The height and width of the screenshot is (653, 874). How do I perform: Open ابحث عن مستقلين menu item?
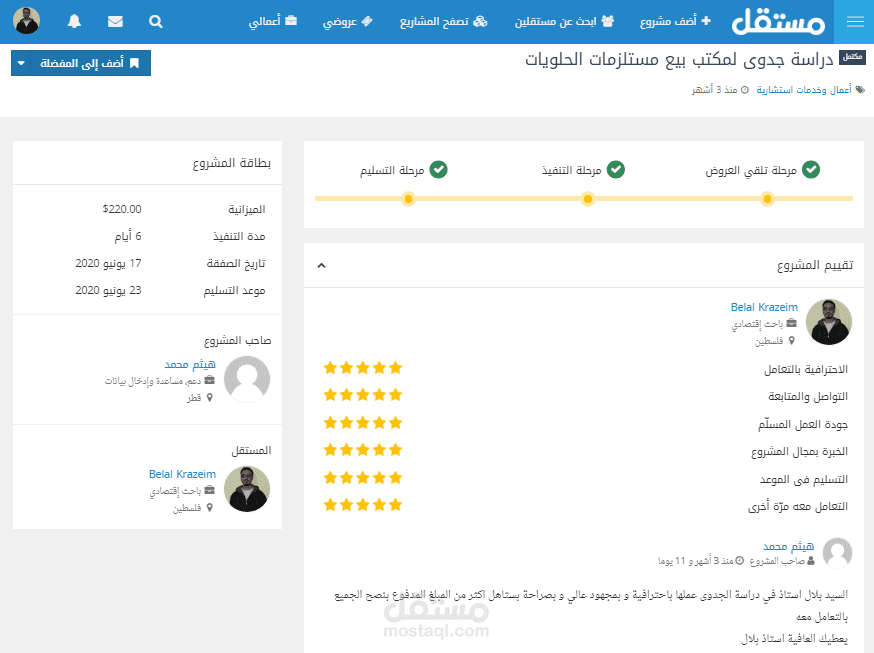(x=564, y=21)
